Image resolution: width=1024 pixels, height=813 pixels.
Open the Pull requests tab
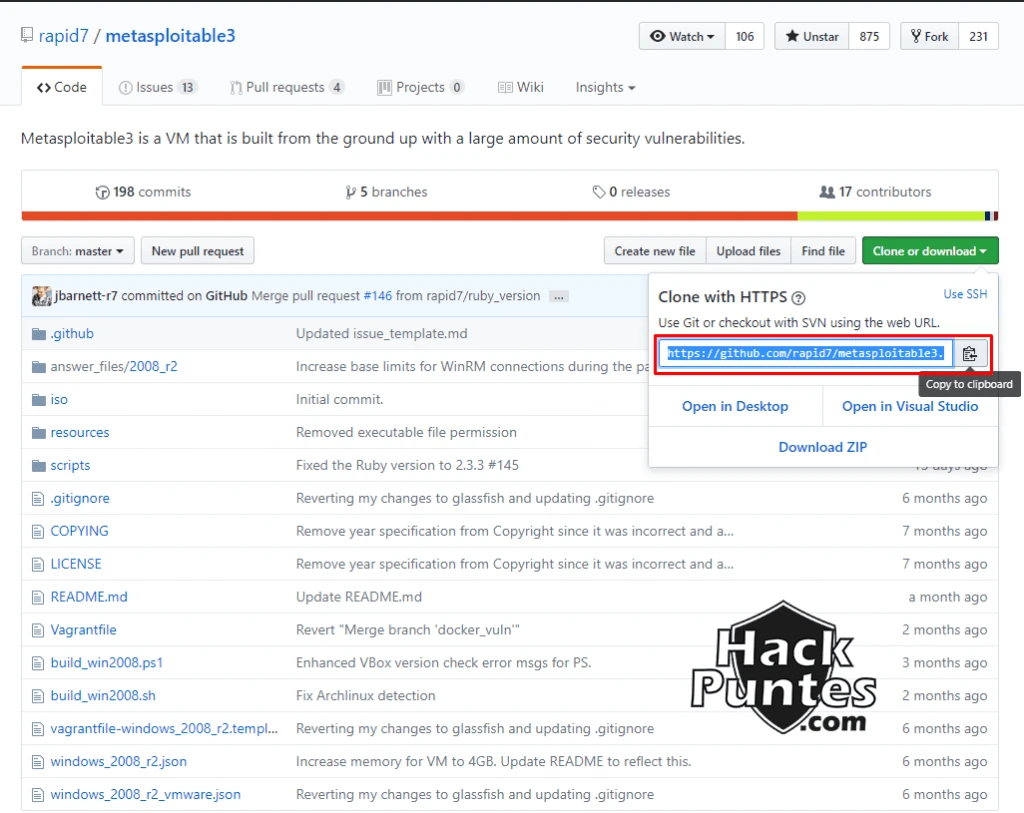[x=287, y=88]
